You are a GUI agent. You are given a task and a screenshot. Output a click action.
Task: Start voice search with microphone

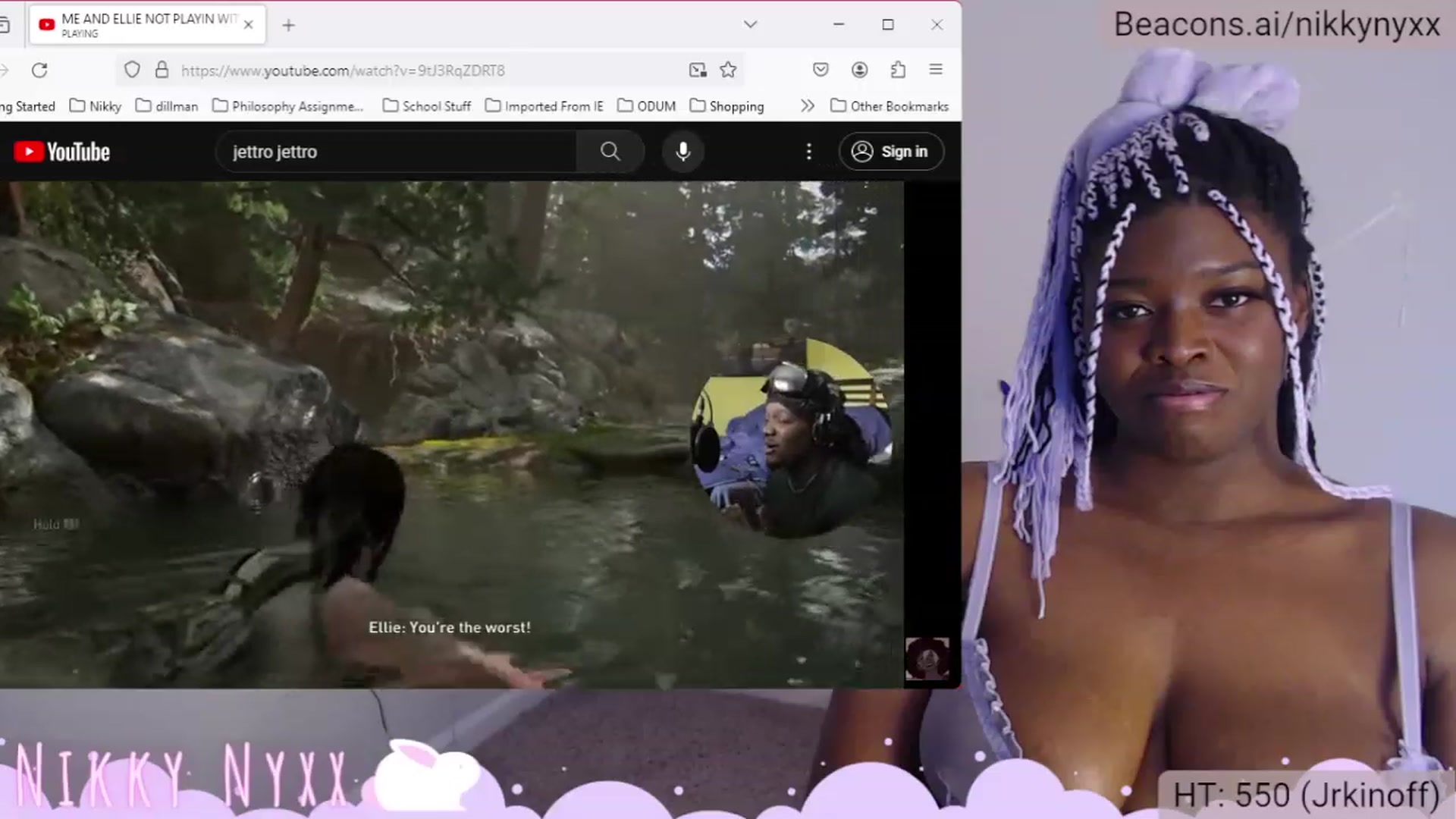coord(682,152)
